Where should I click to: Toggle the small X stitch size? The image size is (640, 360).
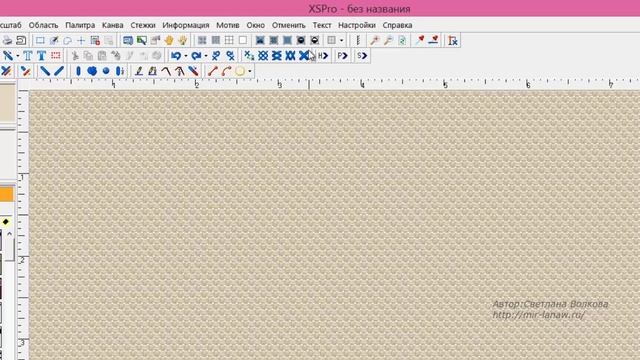click(249, 56)
